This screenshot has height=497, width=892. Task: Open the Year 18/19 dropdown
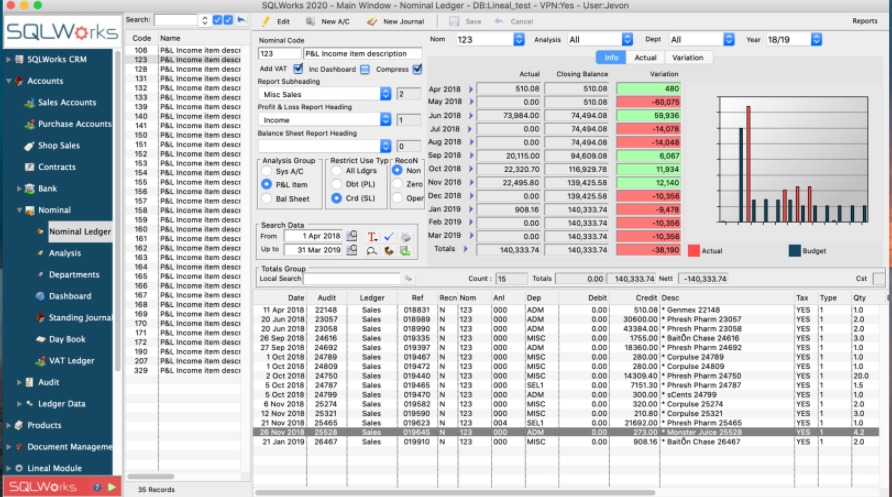(x=816, y=39)
